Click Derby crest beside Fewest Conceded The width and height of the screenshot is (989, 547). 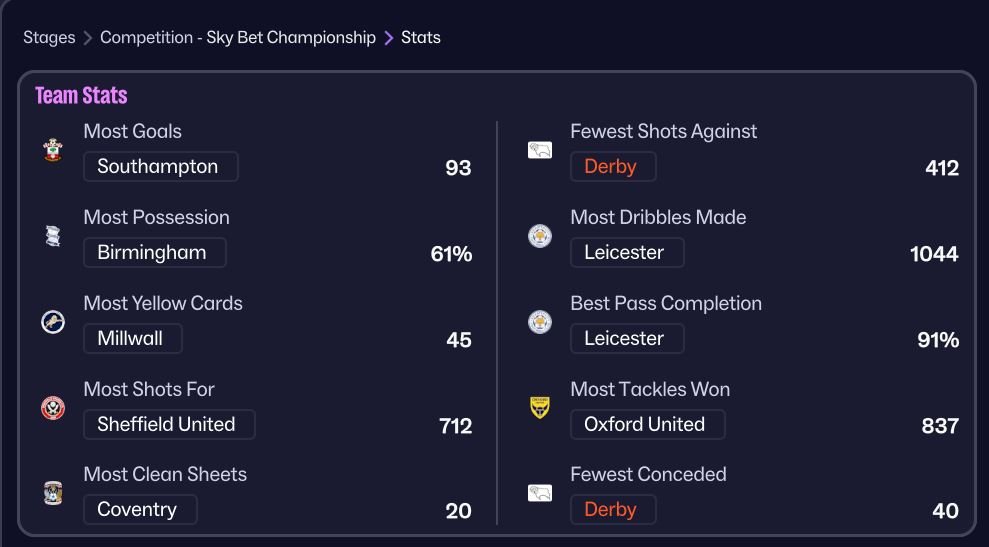click(540, 493)
